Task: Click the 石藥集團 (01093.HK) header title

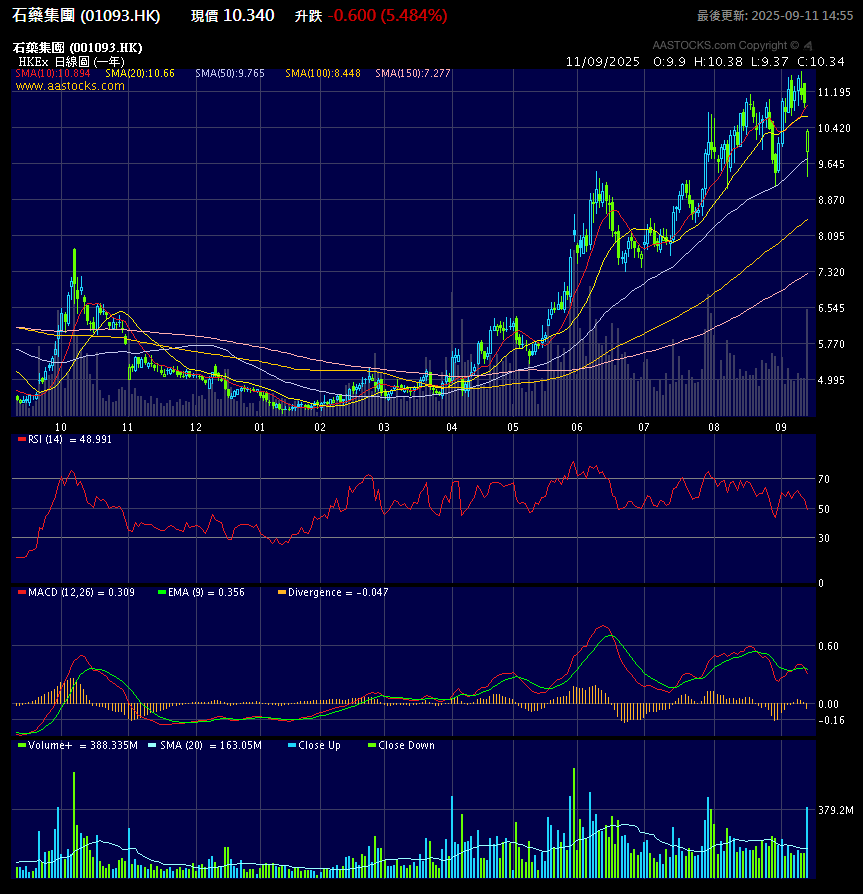Action: [x=86, y=15]
